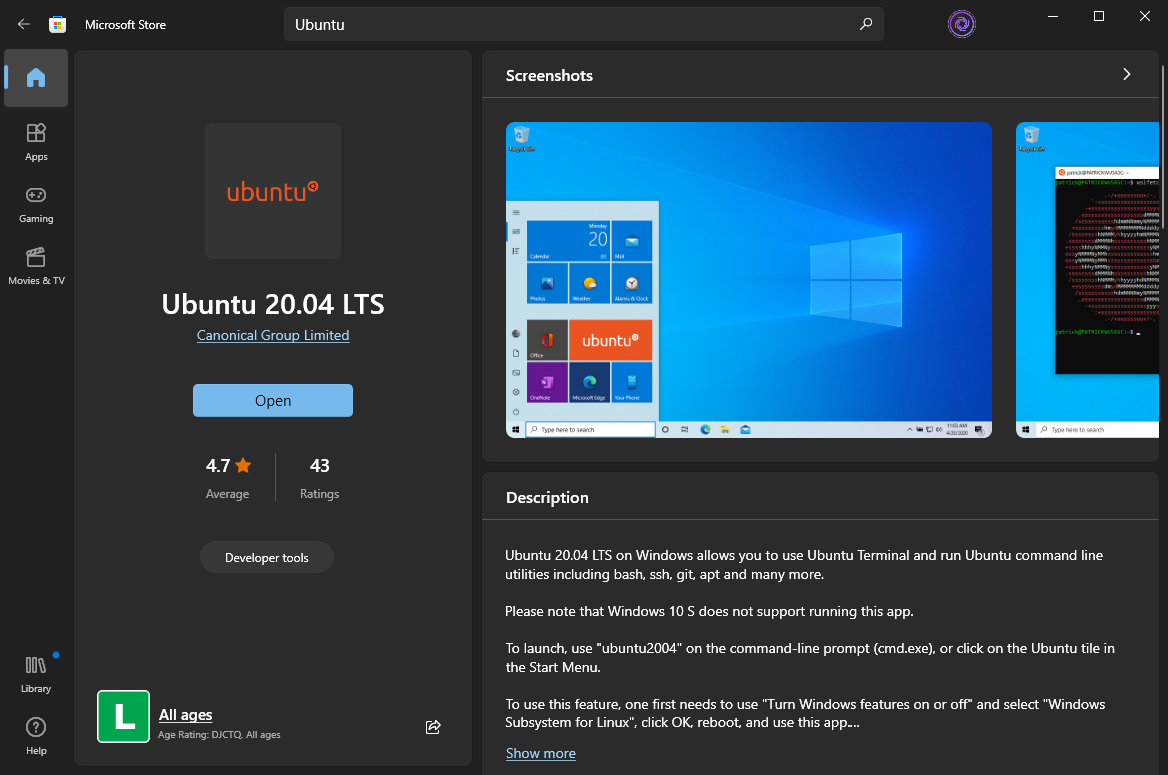The image size is (1168, 775).
Task: Click the 43 Ratings count
Action: coord(320,478)
